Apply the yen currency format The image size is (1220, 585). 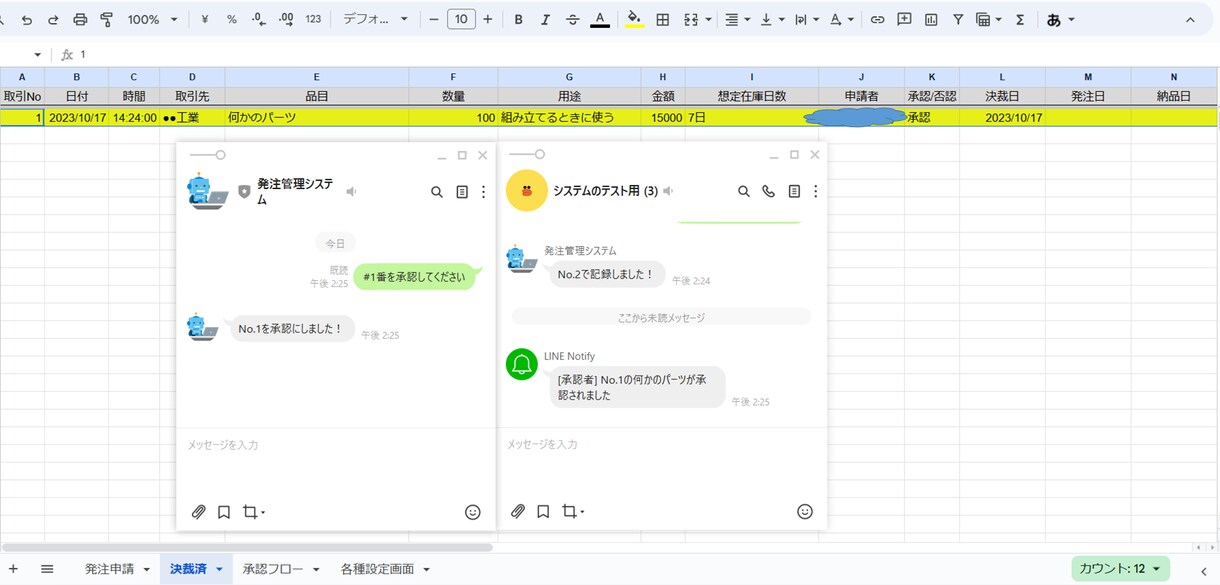coord(205,20)
